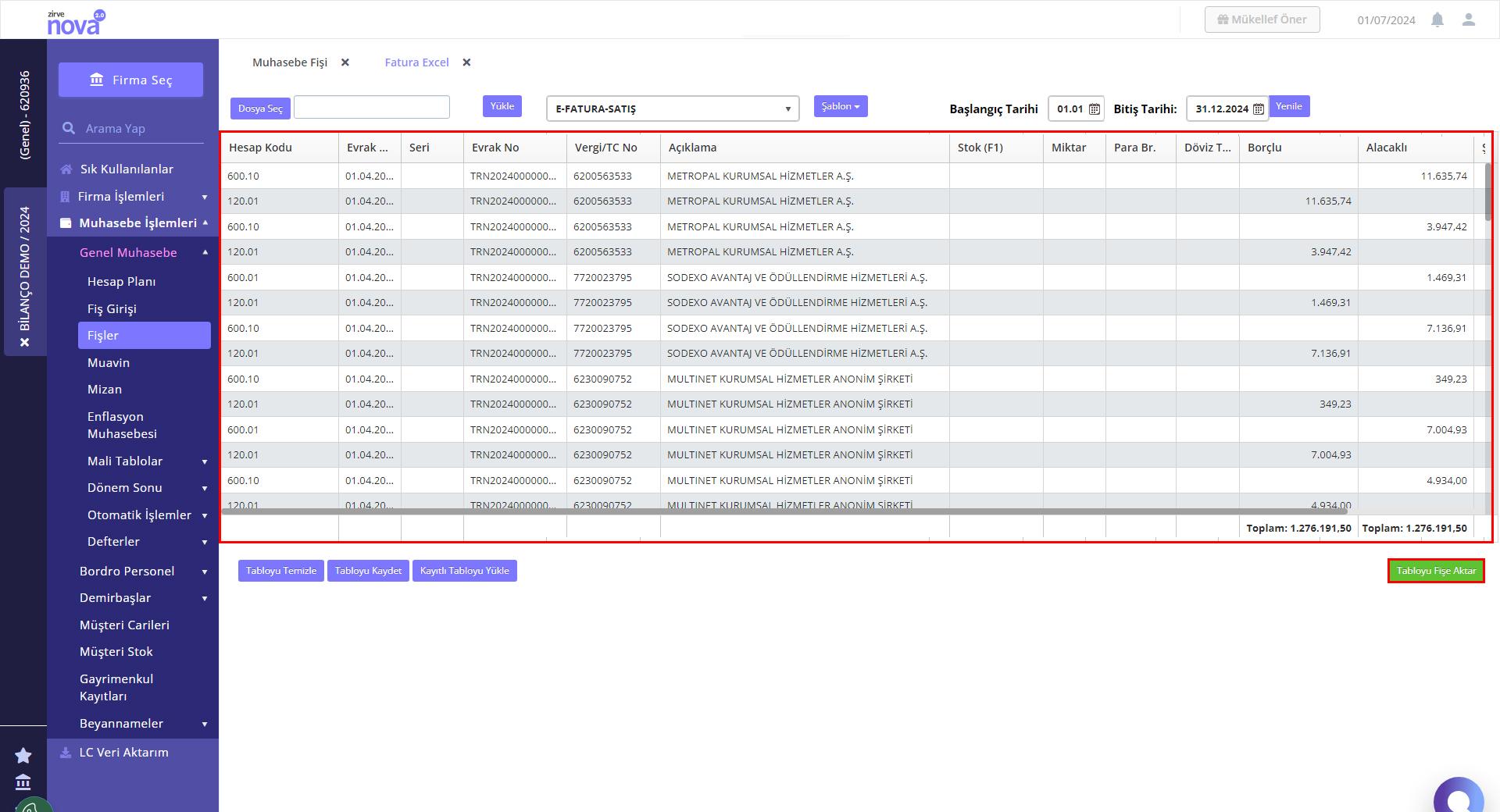Screen dimensions: 1500x812
Task: Open Müşteri Stok menu item
Action: (x=116, y=652)
